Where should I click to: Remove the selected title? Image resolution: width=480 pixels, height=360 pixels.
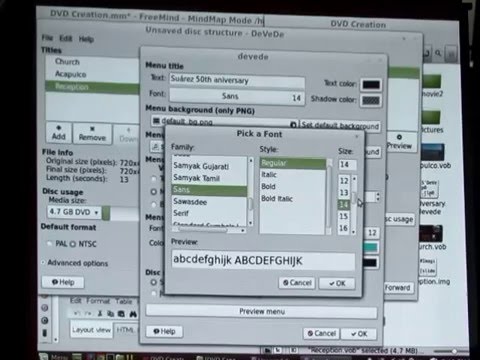[92, 134]
